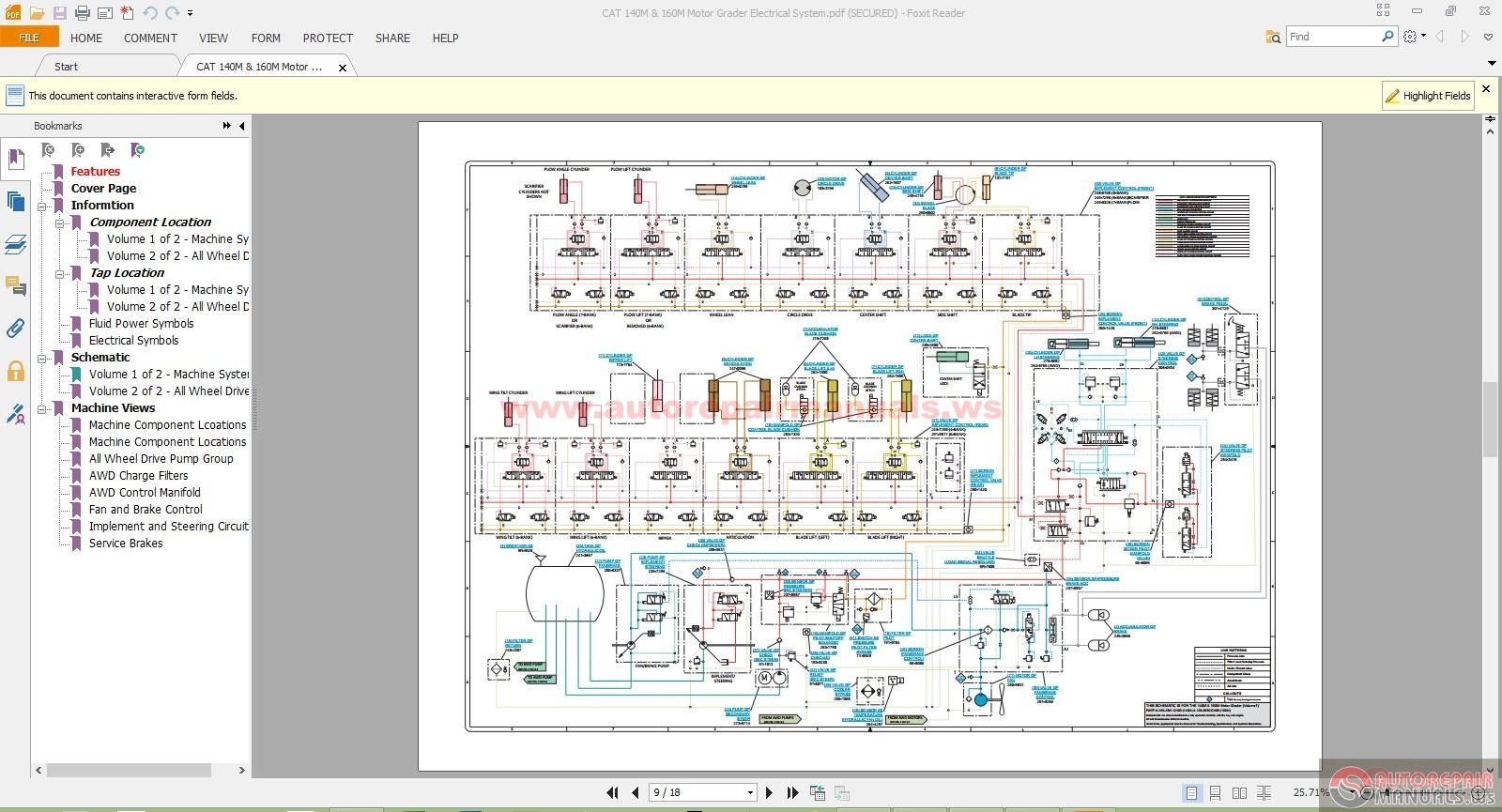The image size is (1502, 812).
Task: Collapse the Informtion bookmark node
Action: [42, 206]
